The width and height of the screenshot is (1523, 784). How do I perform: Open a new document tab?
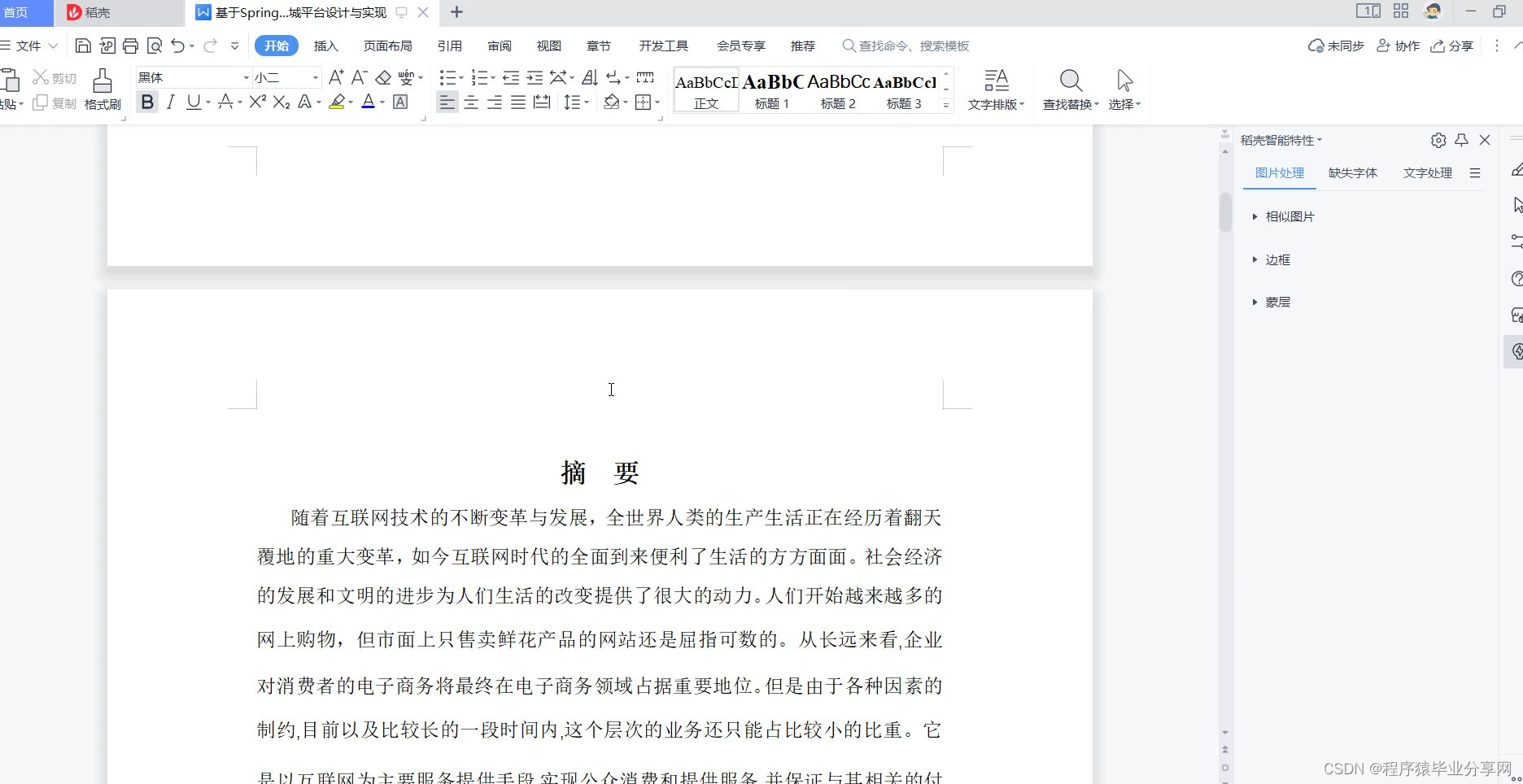(456, 12)
